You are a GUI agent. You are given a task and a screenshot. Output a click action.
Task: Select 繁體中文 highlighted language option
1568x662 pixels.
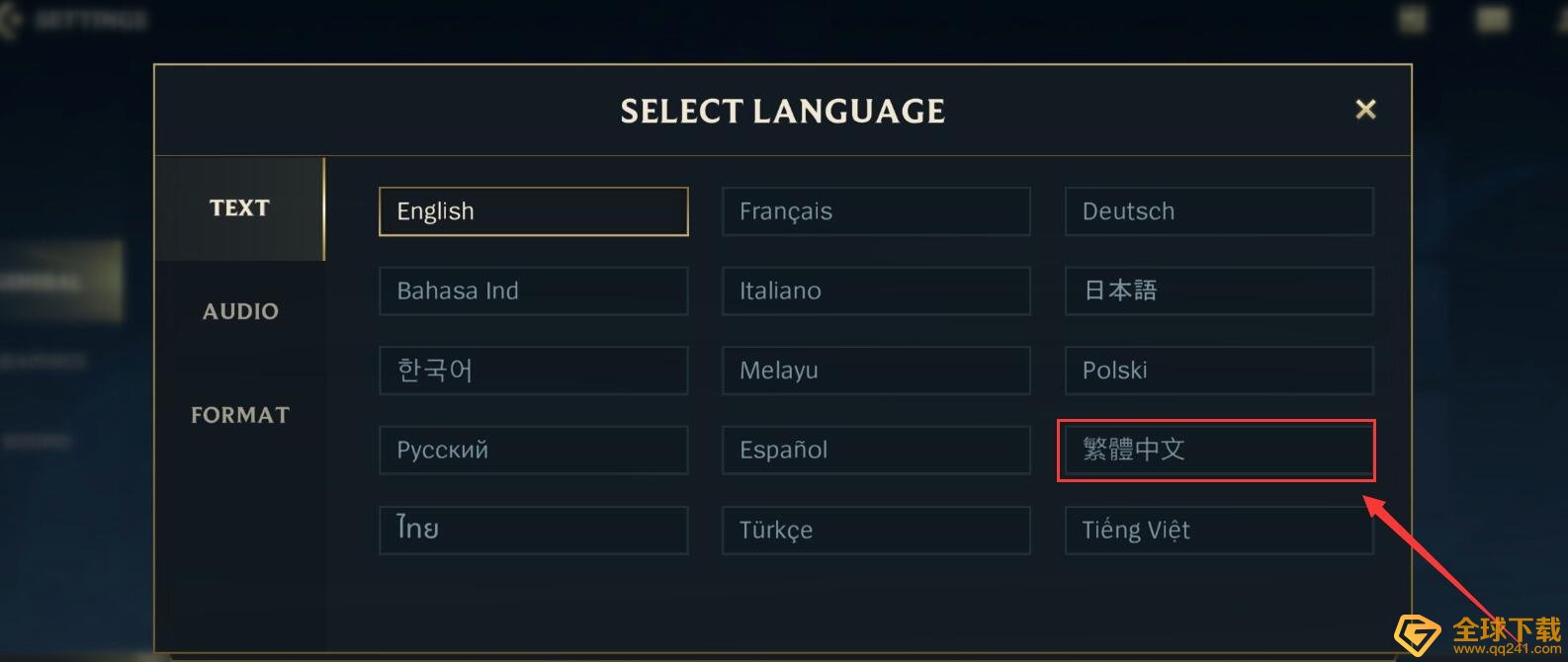(x=1219, y=451)
